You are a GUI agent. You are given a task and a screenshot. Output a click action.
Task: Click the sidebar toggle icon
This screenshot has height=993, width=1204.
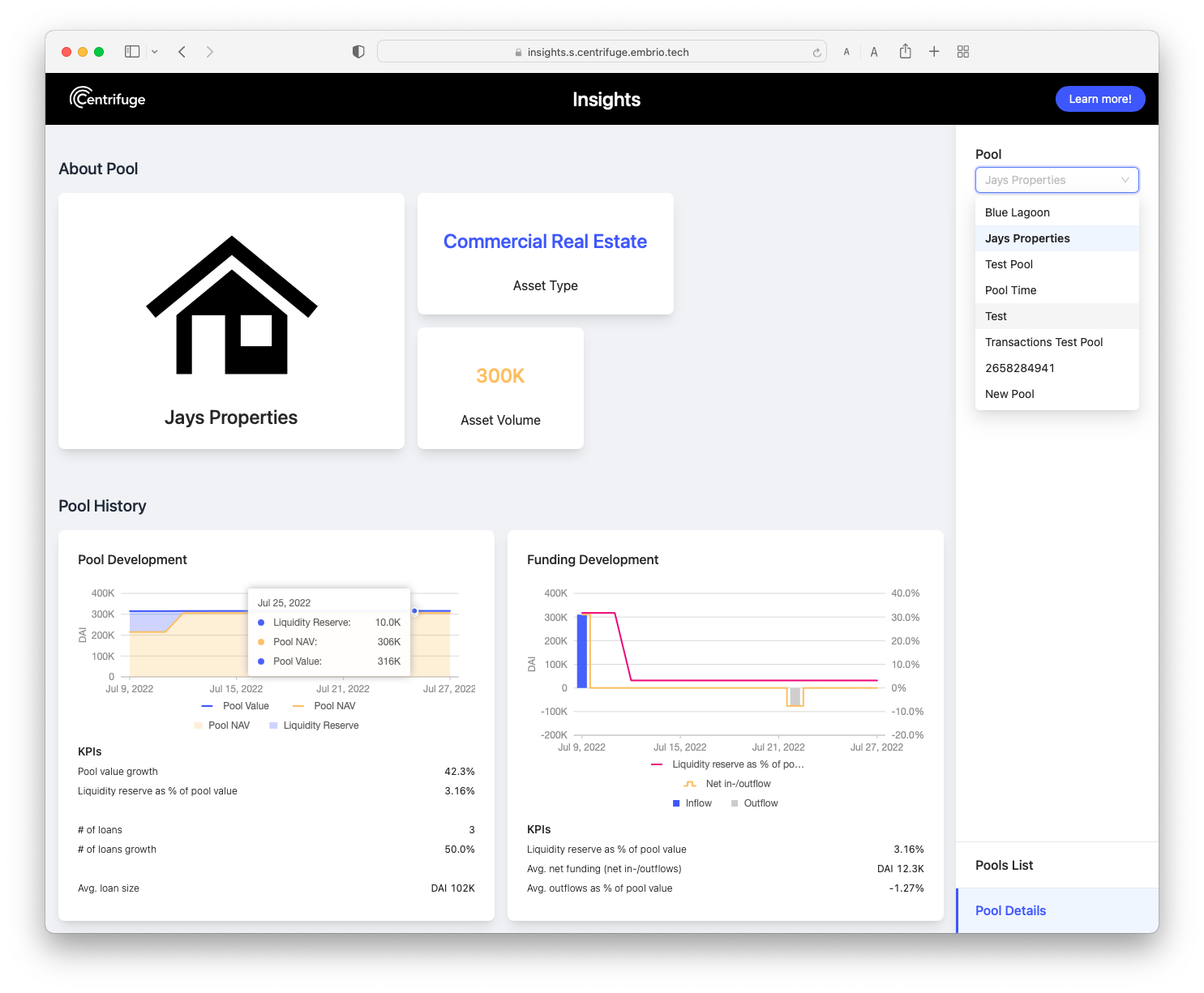click(x=131, y=51)
